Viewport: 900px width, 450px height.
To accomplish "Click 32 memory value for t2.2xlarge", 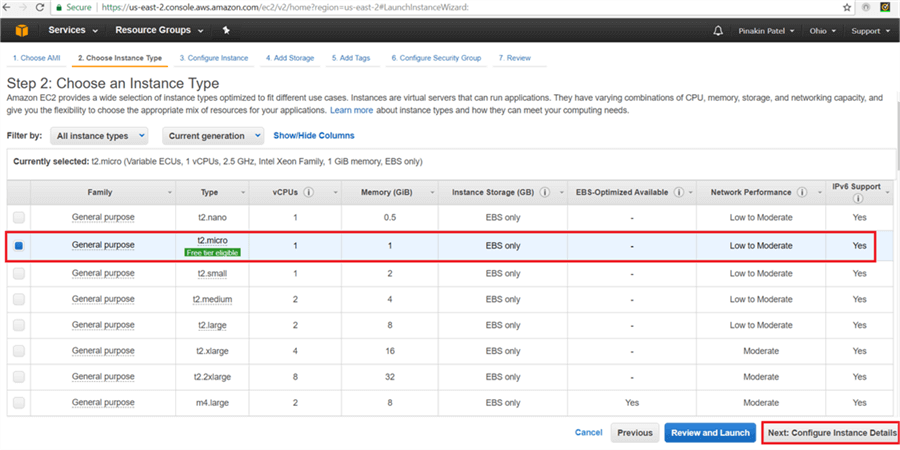I will tap(390, 377).
